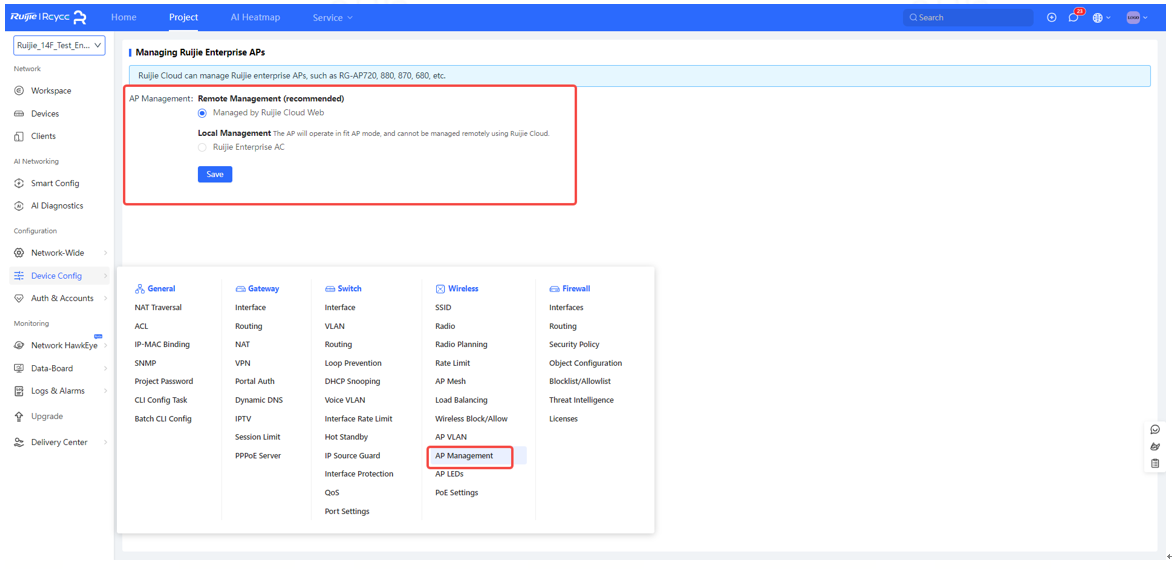1172x569 pixels.
Task: Expand Logs & Alarms submenu chevron
Action: click(x=105, y=391)
